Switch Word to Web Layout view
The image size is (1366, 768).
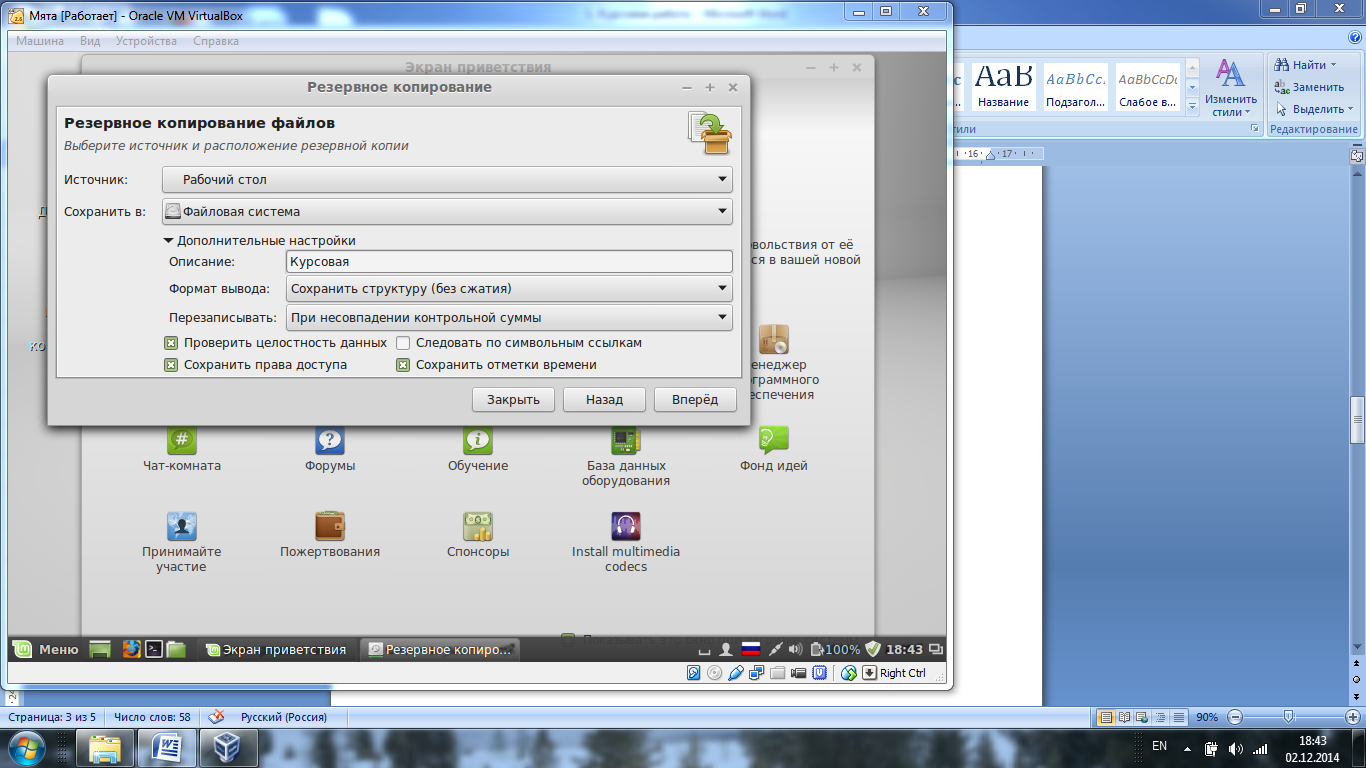pyautogui.click(x=1143, y=717)
